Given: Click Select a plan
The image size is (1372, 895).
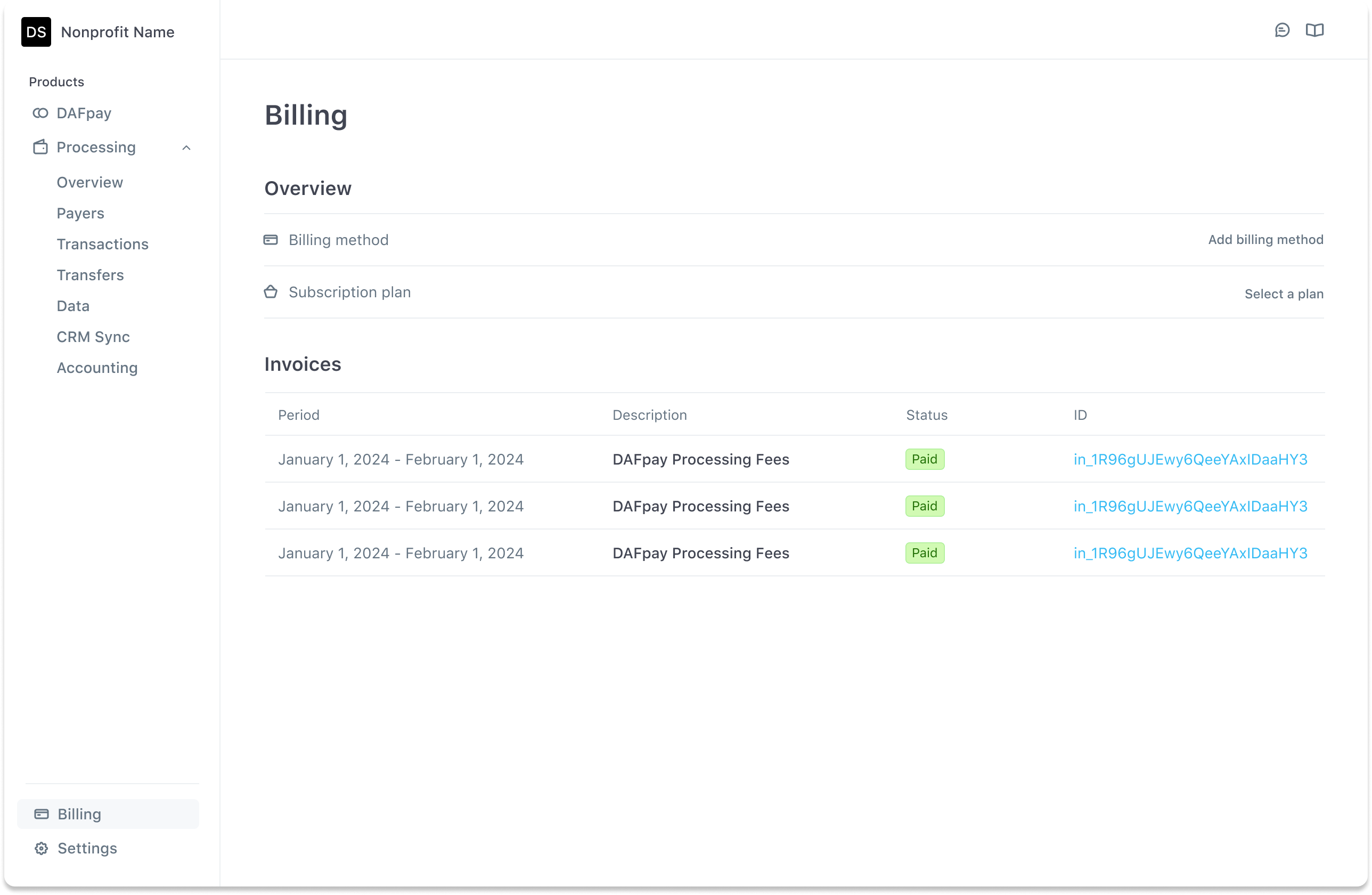Looking at the screenshot, I should 1283,294.
